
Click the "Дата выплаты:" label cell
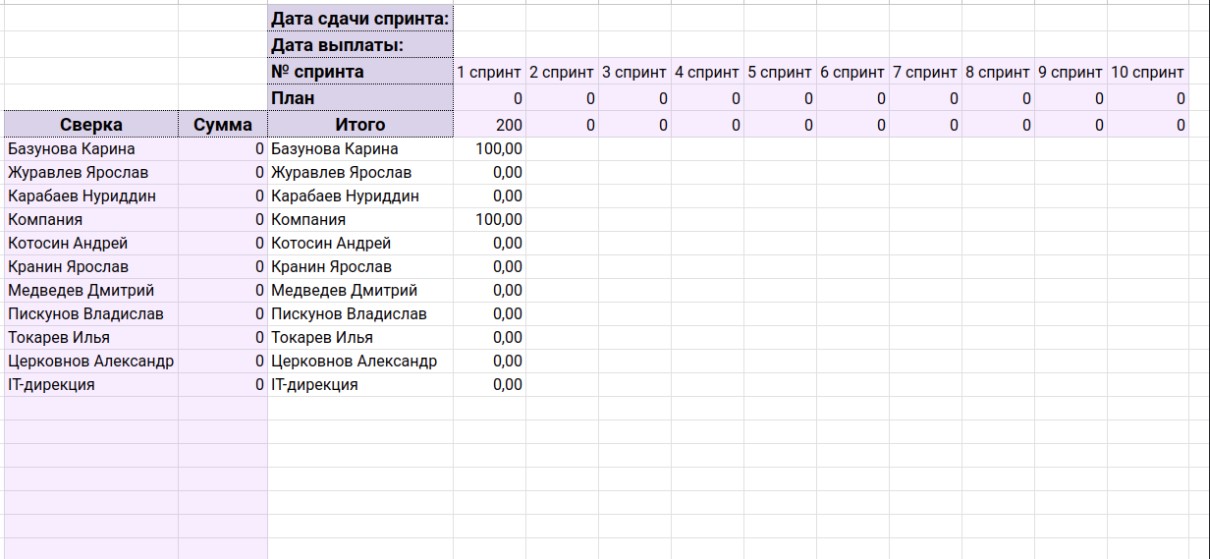pyautogui.click(x=360, y=45)
